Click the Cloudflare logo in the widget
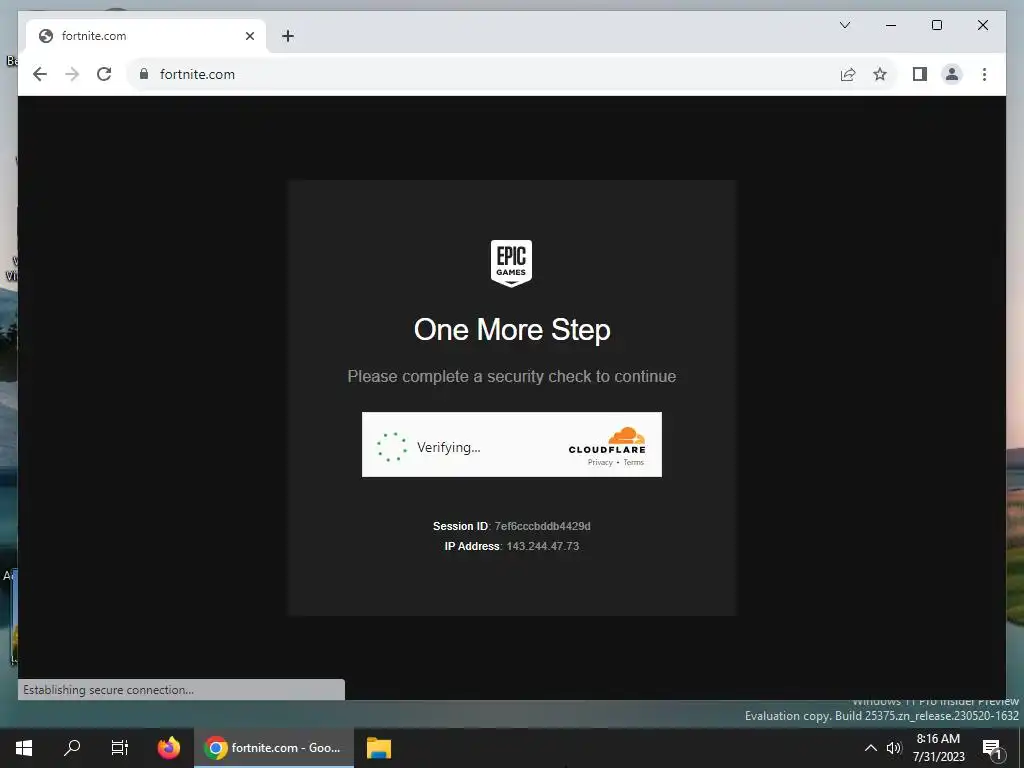1024x768 pixels. point(607,440)
